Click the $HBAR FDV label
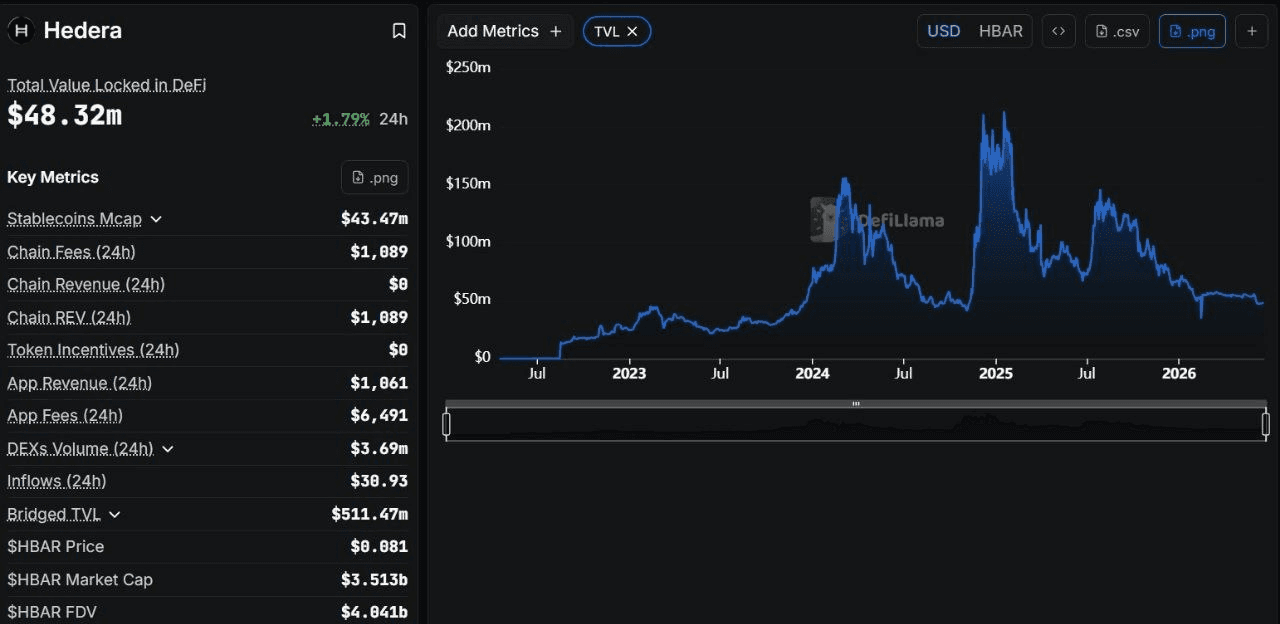This screenshot has height=624, width=1280. (x=52, y=612)
